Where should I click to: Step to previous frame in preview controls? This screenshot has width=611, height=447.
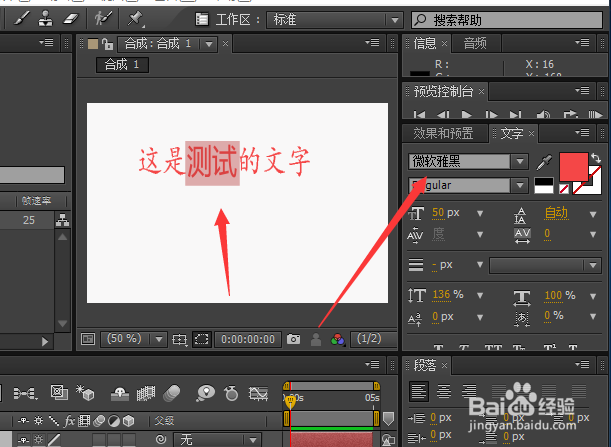[443, 115]
